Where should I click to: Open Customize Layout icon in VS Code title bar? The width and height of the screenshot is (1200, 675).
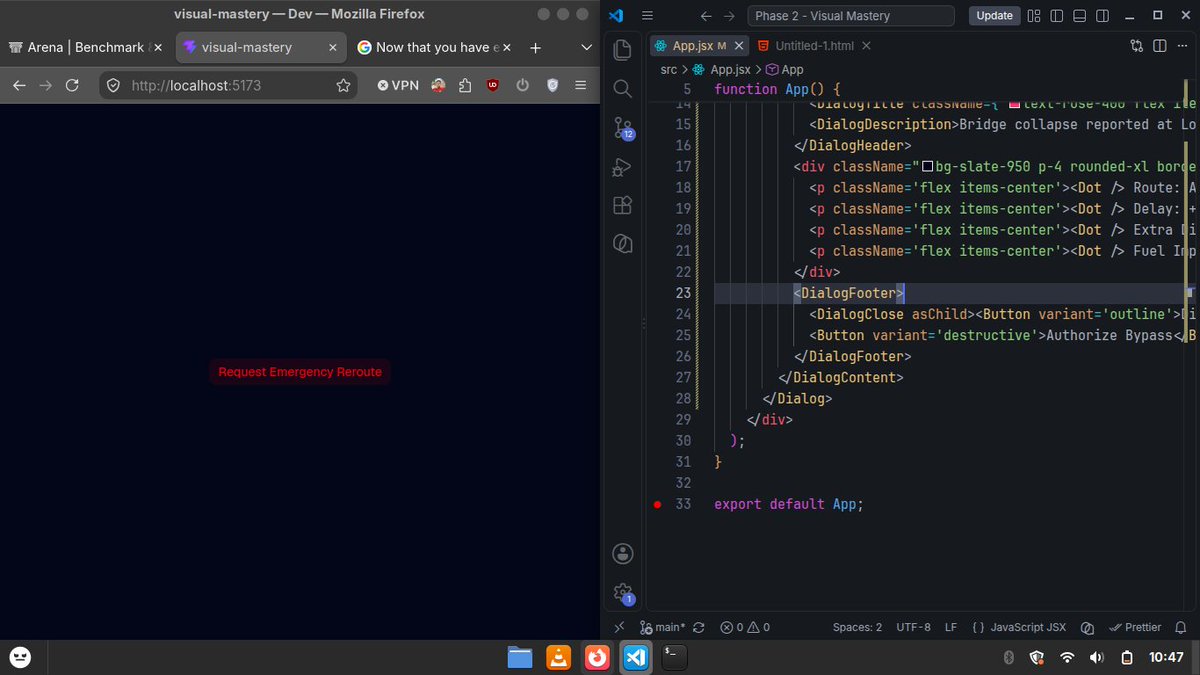(x=1034, y=15)
